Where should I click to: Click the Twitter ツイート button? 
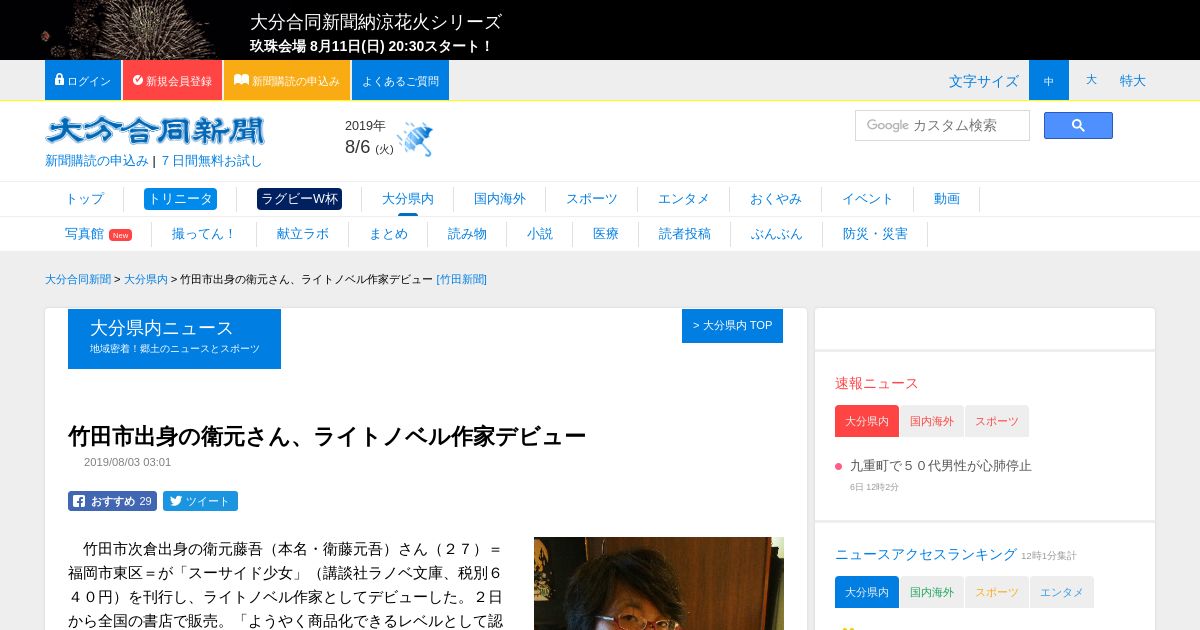coord(200,501)
